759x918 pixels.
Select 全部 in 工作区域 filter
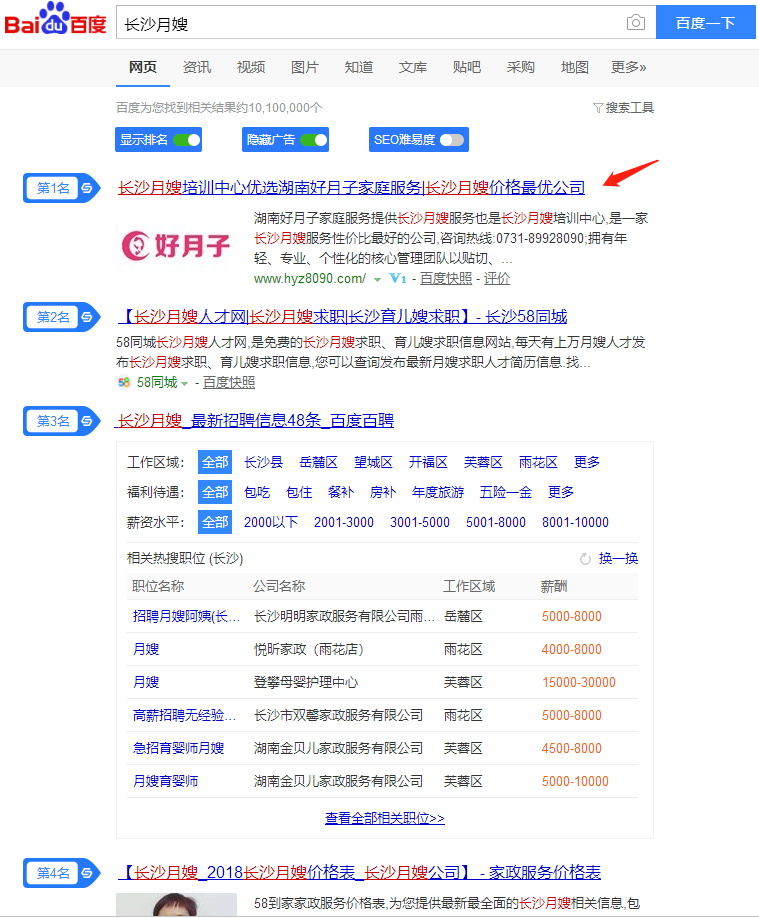pyautogui.click(x=215, y=463)
